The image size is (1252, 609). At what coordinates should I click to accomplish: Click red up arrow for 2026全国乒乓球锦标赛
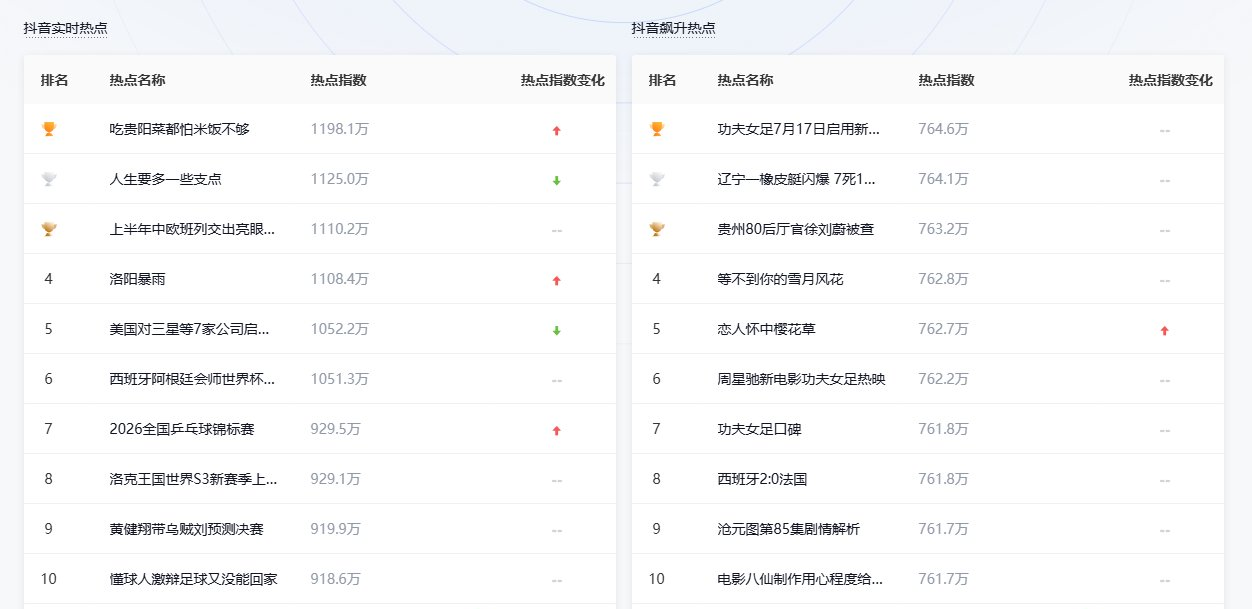coord(557,430)
